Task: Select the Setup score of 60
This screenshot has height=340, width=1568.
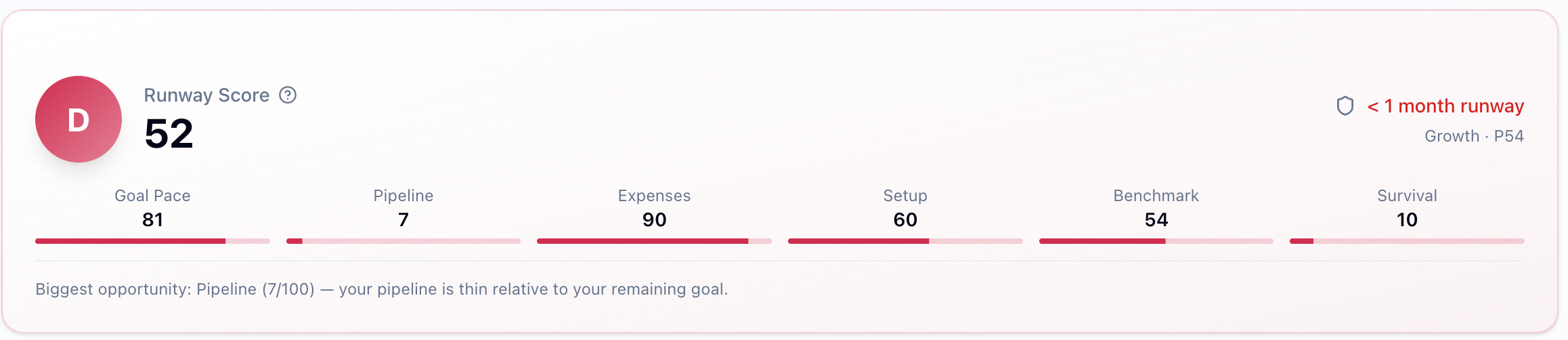Action: (x=905, y=220)
